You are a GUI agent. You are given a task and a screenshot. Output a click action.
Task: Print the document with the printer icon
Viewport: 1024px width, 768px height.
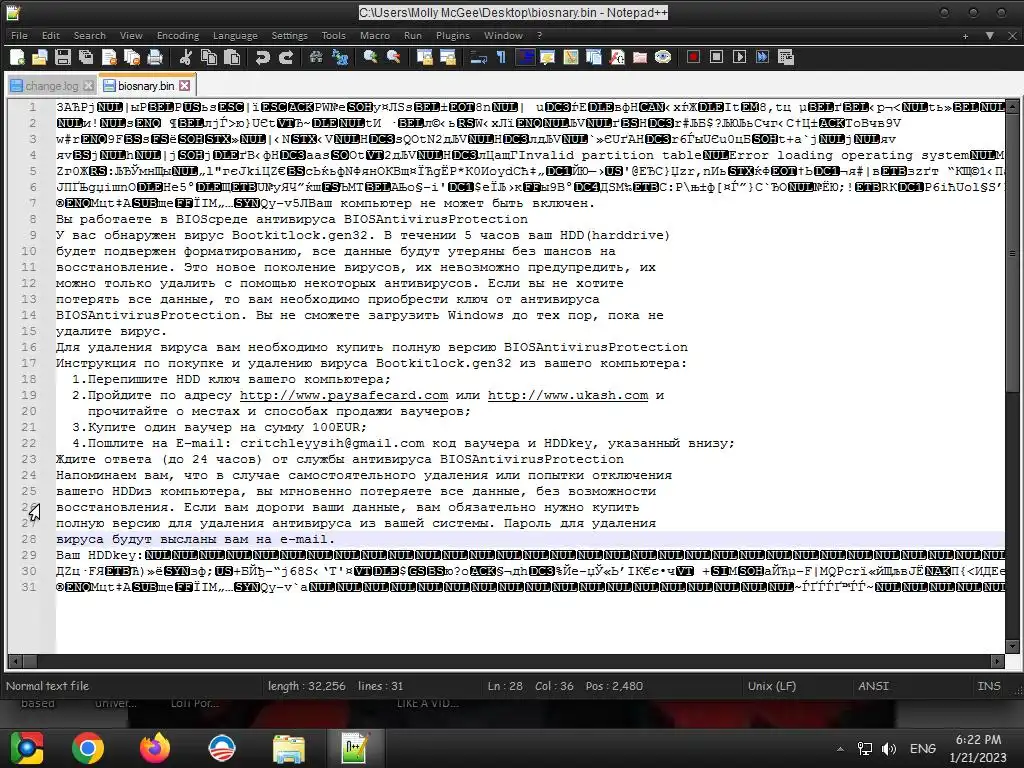155,57
